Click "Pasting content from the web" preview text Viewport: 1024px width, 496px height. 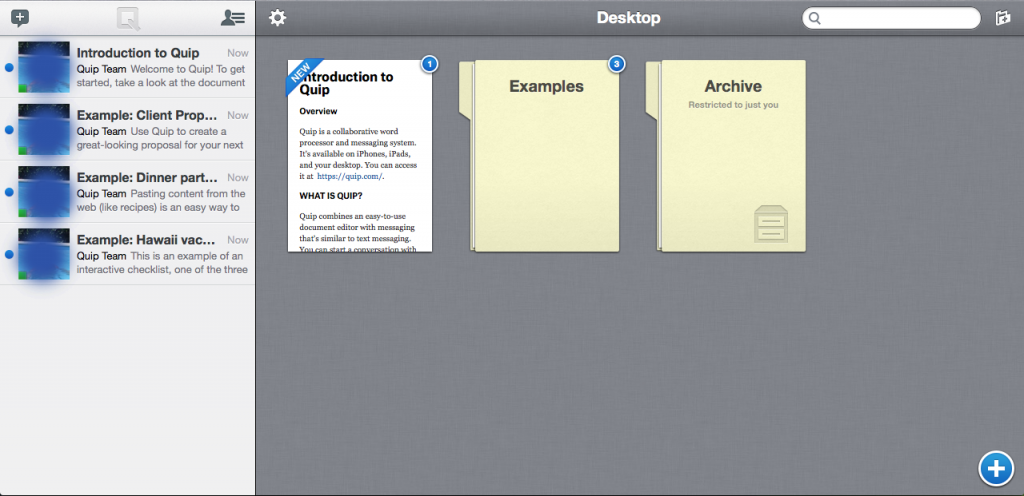click(161, 200)
